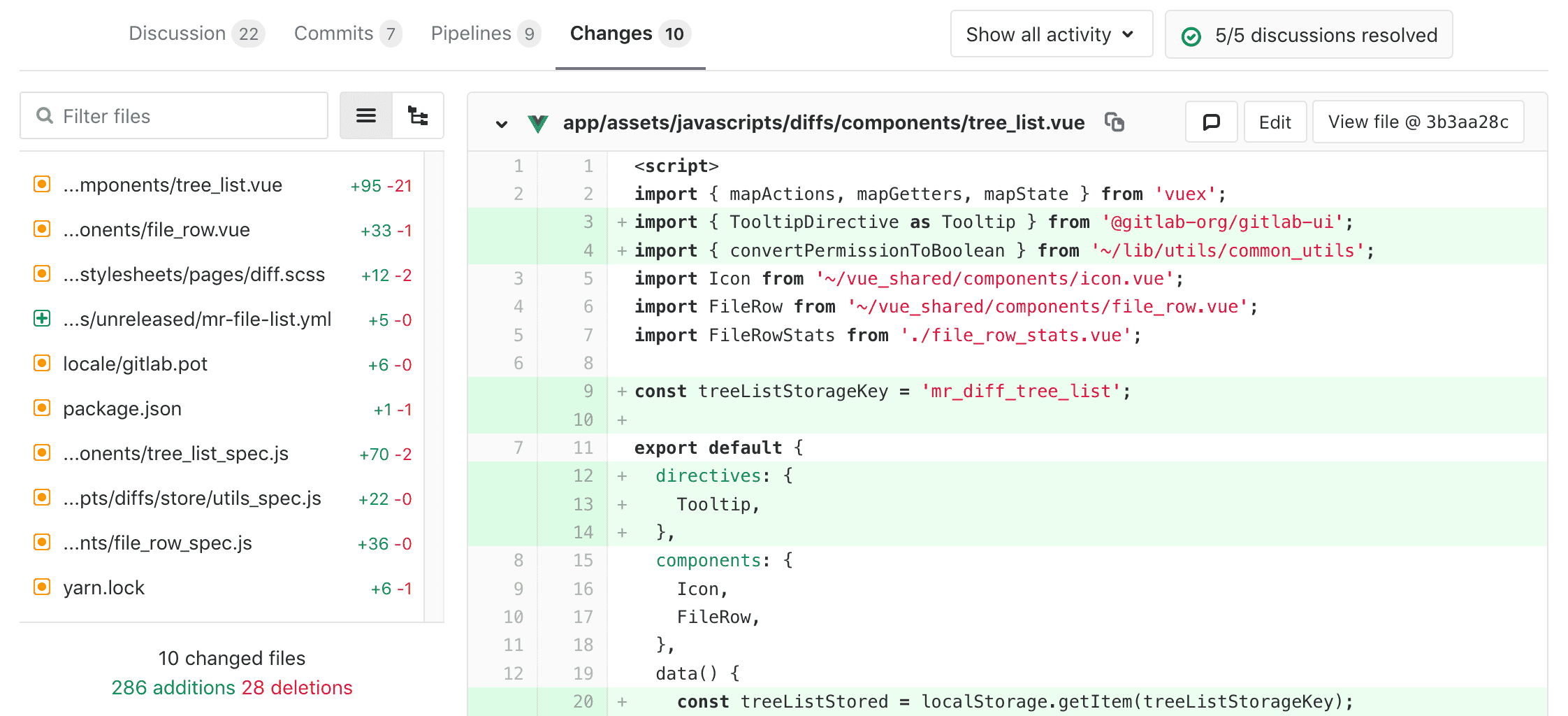The image size is (1568, 716).
Task: Collapse the tree_list.vue diff section
Action: click(x=502, y=123)
